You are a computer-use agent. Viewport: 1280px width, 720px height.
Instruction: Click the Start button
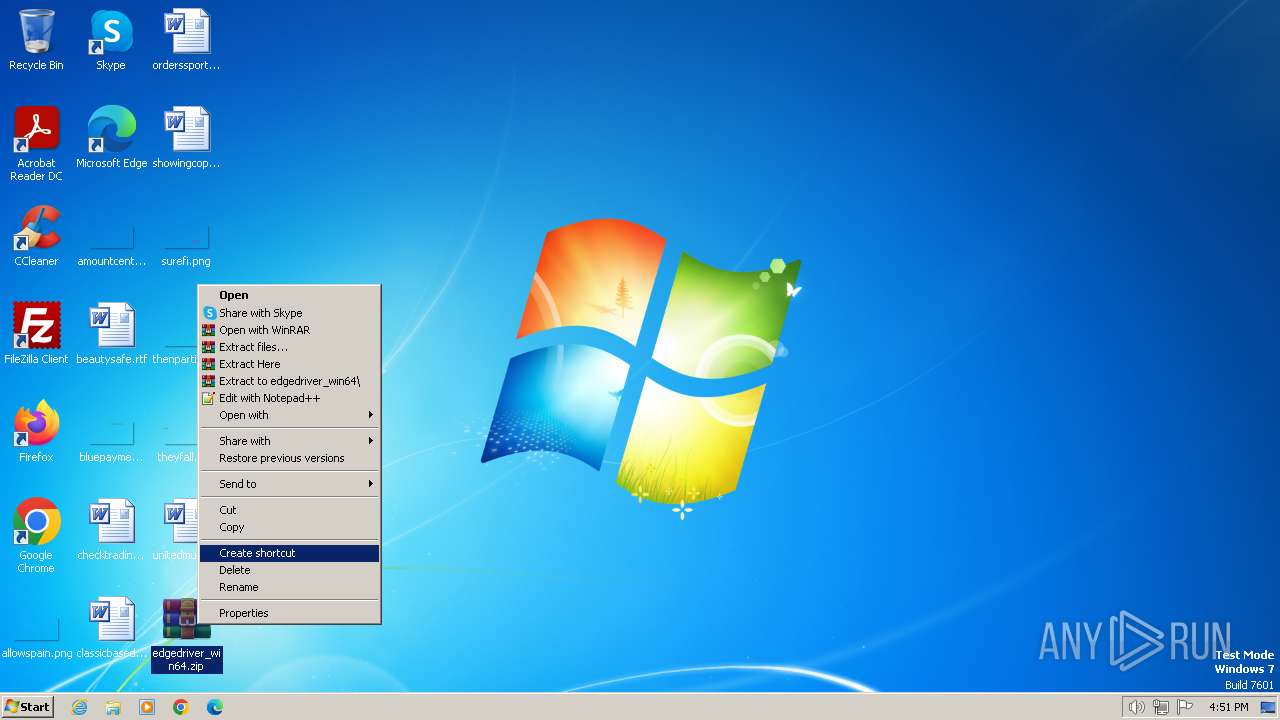(x=27, y=707)
